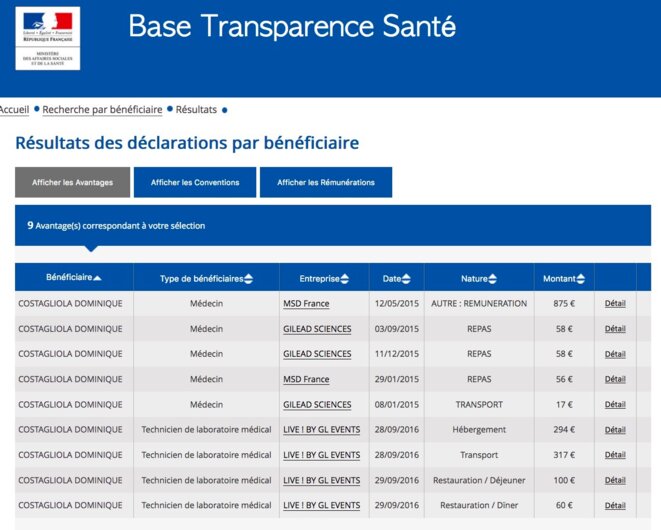Image resolution: width=661 pixels, height=530 pixels.
Task: Open MSD France link dated 12/05/2015
Action: click(x=306, y=304)
